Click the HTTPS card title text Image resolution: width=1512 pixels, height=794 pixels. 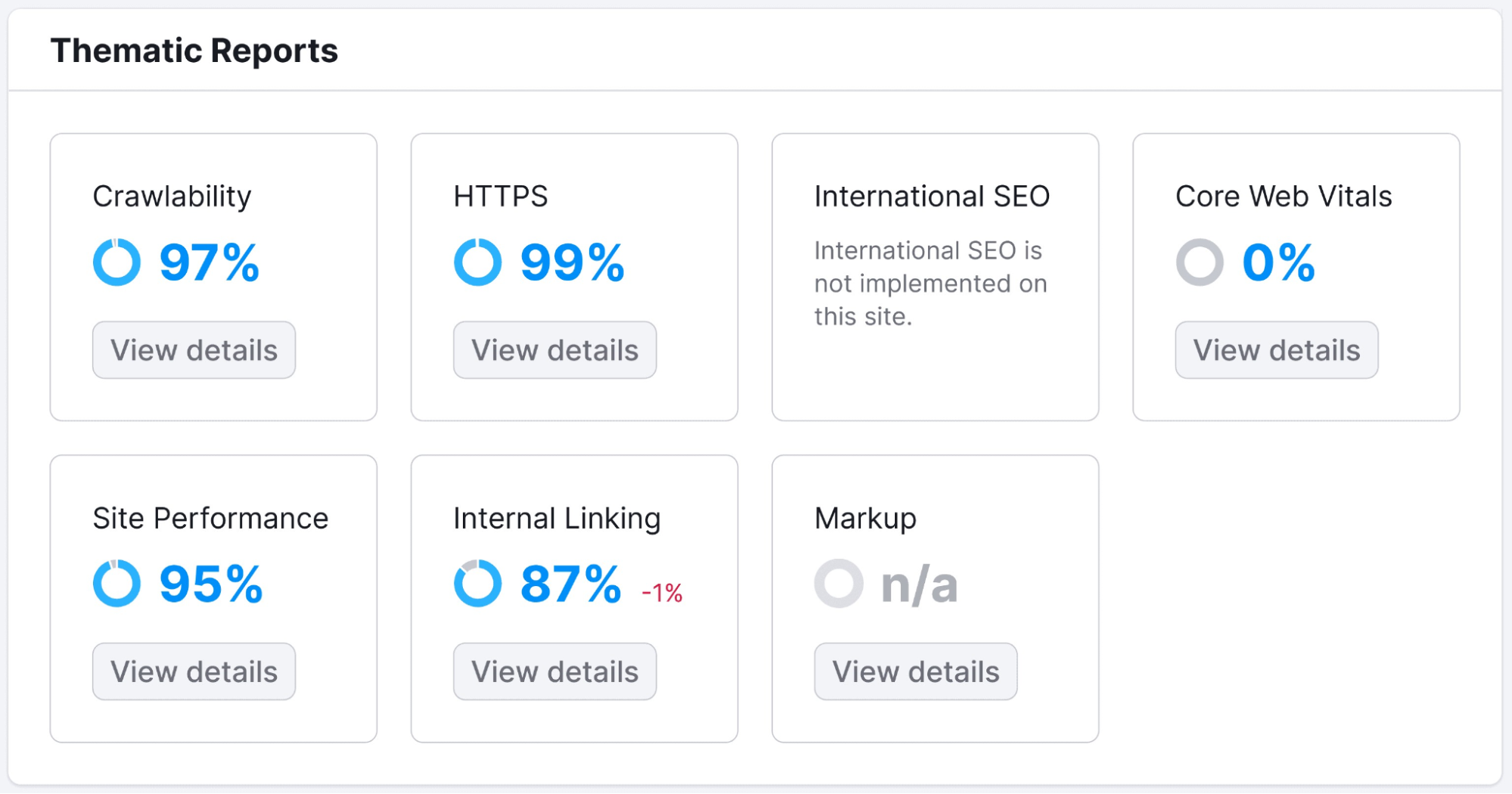(x=501, y=196)
